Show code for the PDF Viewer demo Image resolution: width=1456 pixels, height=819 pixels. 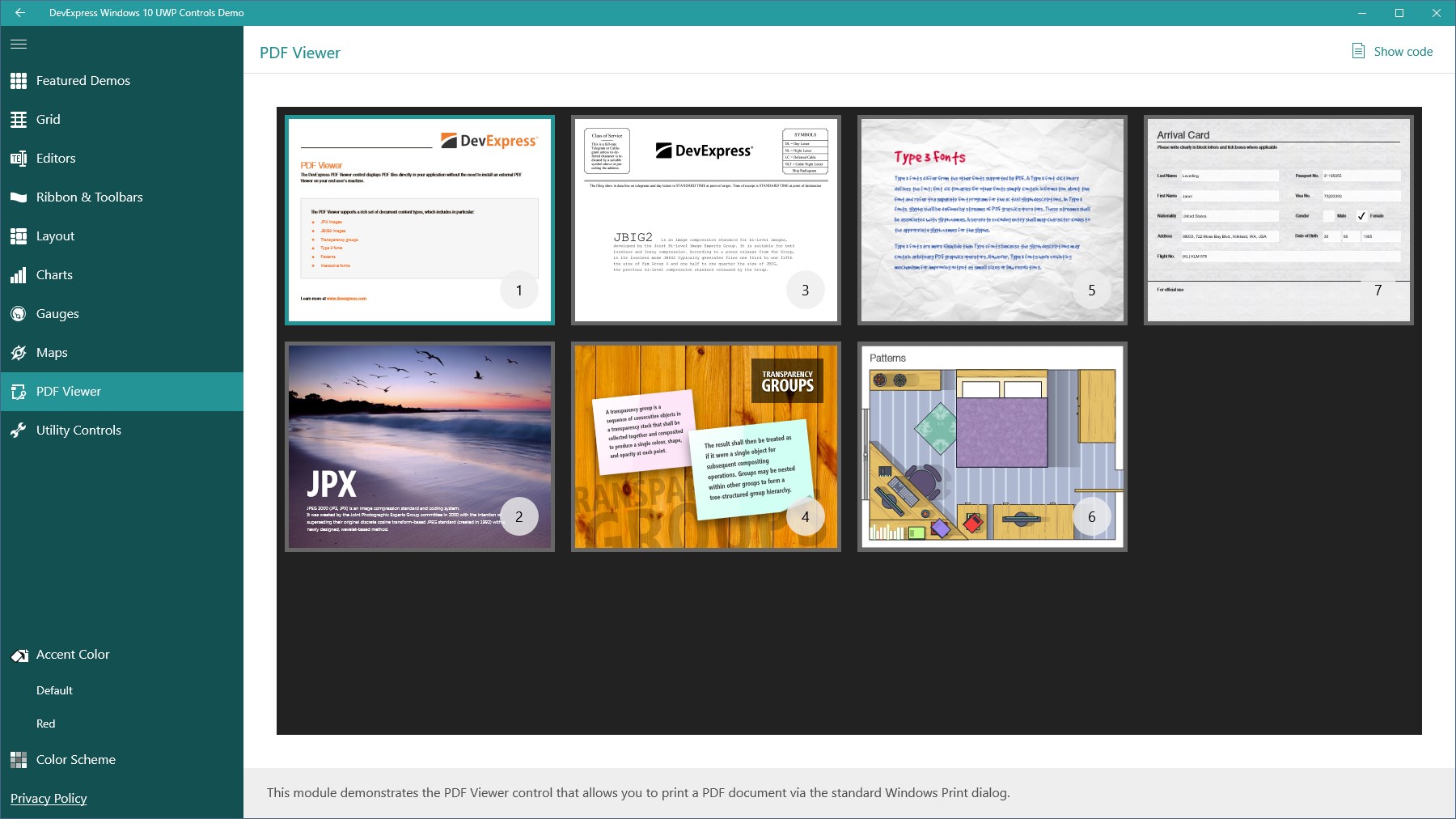(1393, 51)
